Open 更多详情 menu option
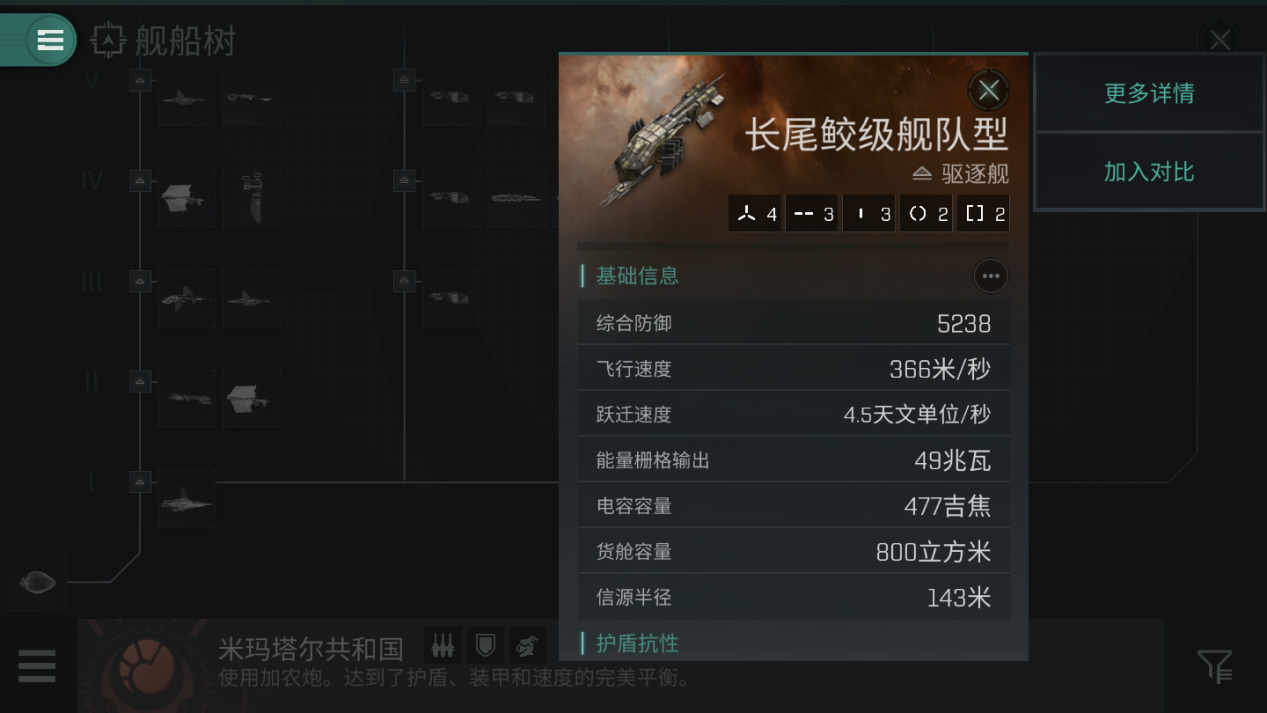 [1149, 93]
